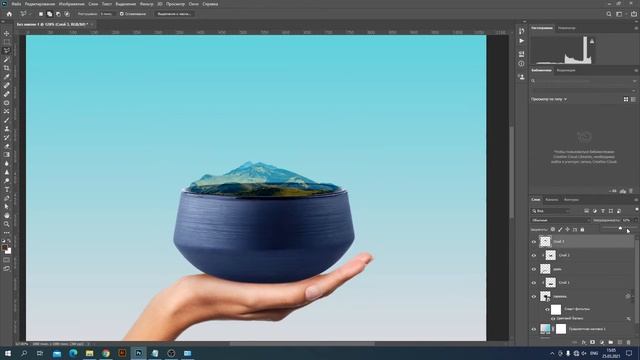Choose the New Selection mode icon

(41, 14)
